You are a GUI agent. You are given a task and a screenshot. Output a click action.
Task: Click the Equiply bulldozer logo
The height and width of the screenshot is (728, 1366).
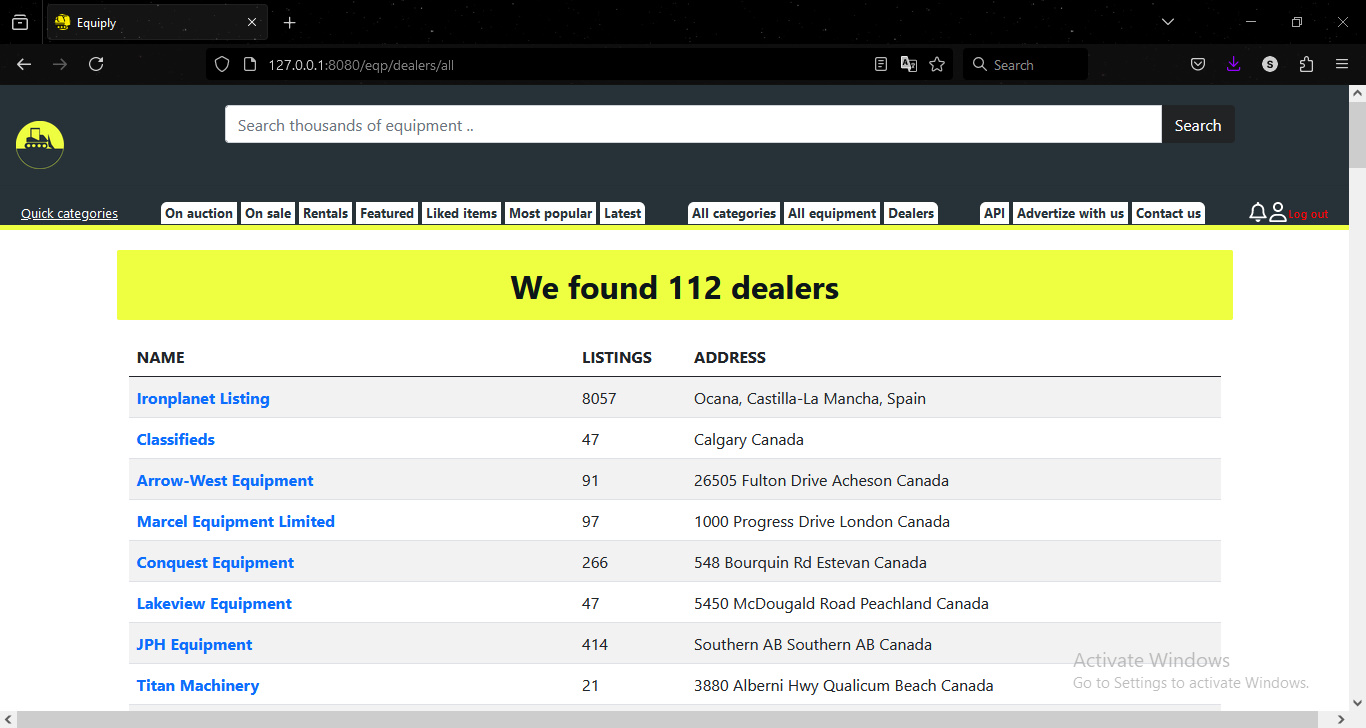(x=39, y=144)
